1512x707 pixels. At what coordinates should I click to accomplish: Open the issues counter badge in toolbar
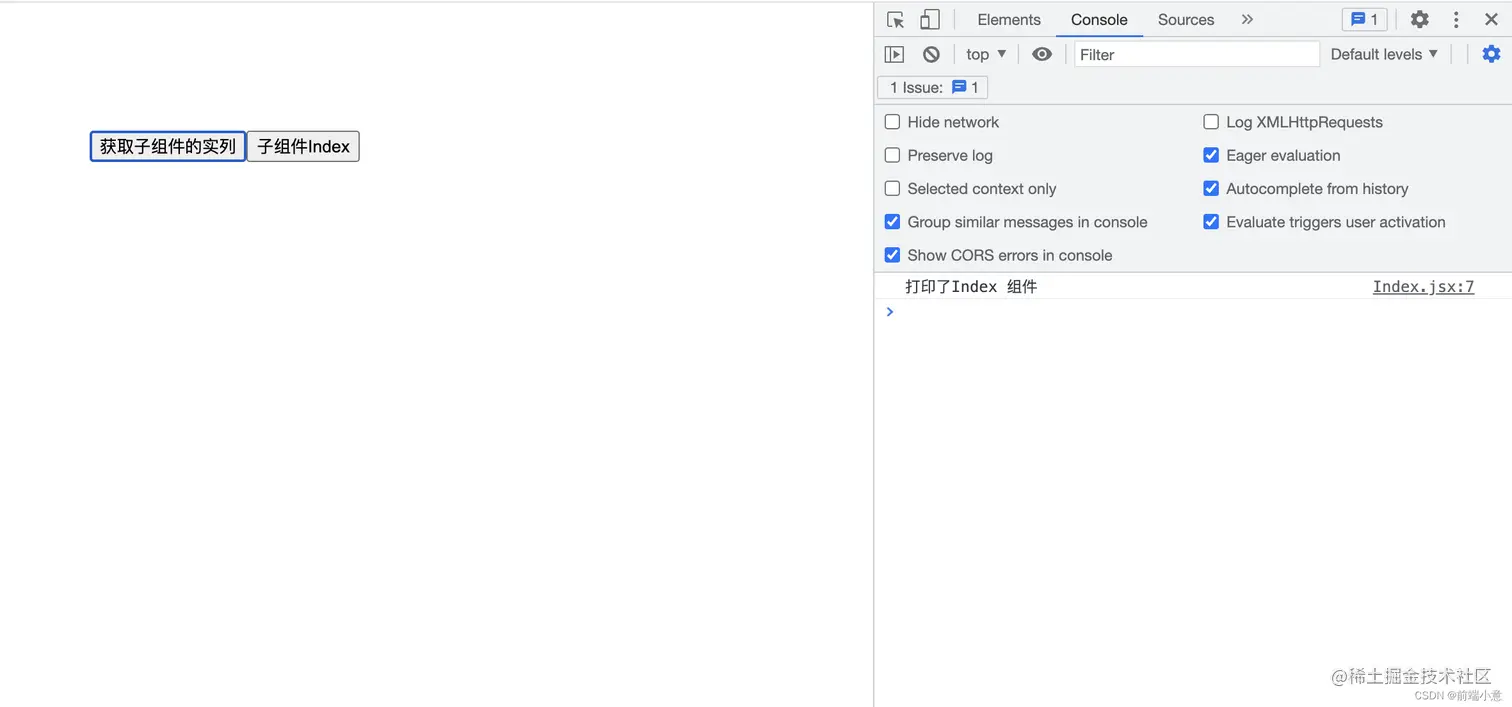pyautogui.click(x=1365, y=20)
